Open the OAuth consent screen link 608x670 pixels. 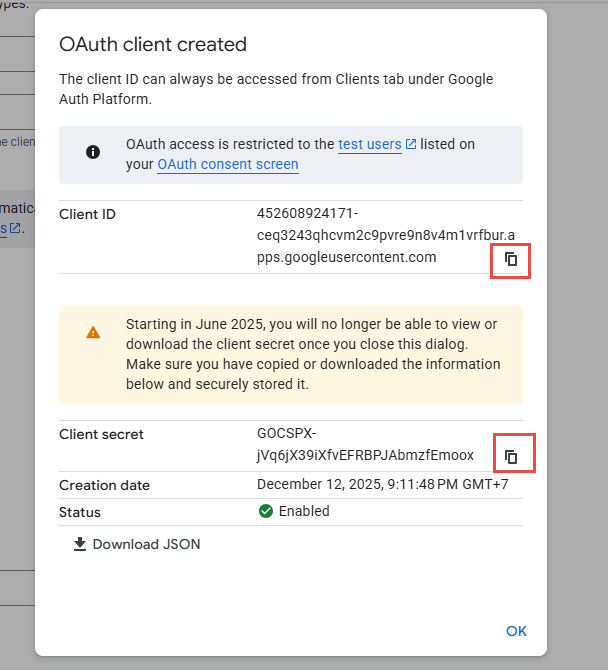[x=227, y=164]
